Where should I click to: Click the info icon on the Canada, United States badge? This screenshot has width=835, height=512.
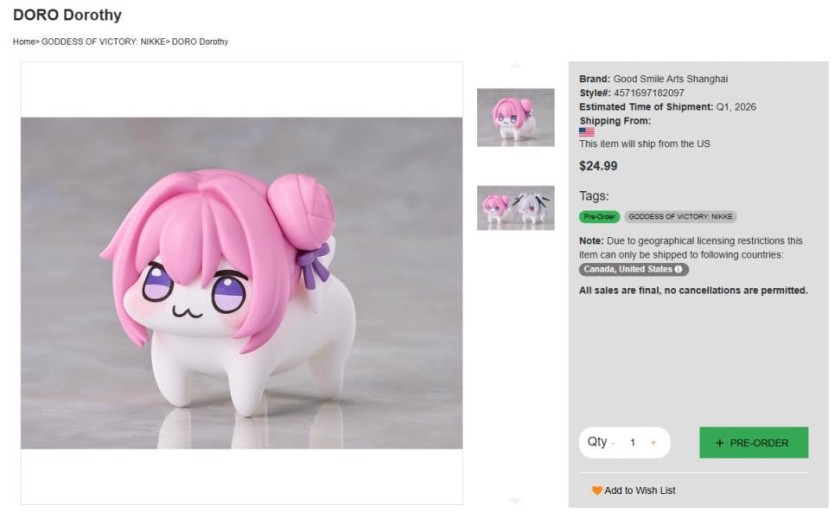click(x=679, y=270)
